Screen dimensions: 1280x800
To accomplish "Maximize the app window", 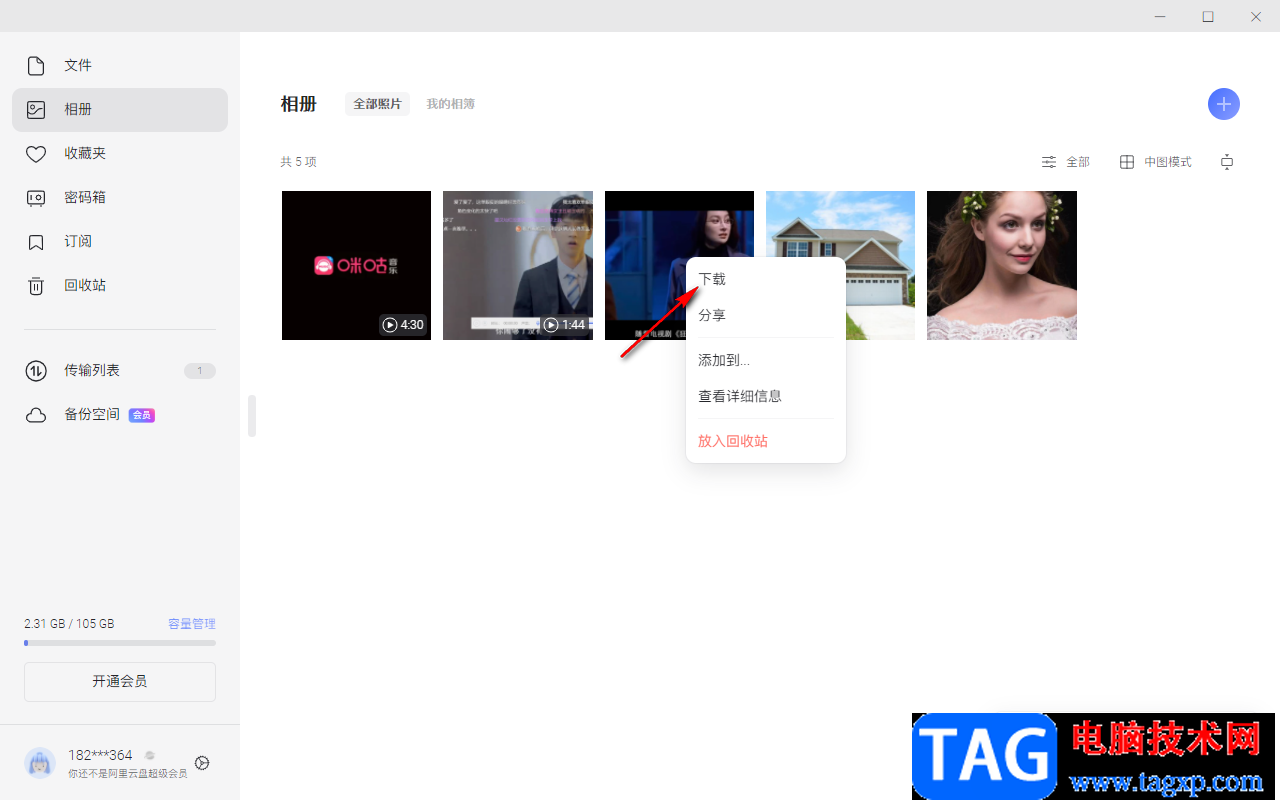I will click(1208, 16).
